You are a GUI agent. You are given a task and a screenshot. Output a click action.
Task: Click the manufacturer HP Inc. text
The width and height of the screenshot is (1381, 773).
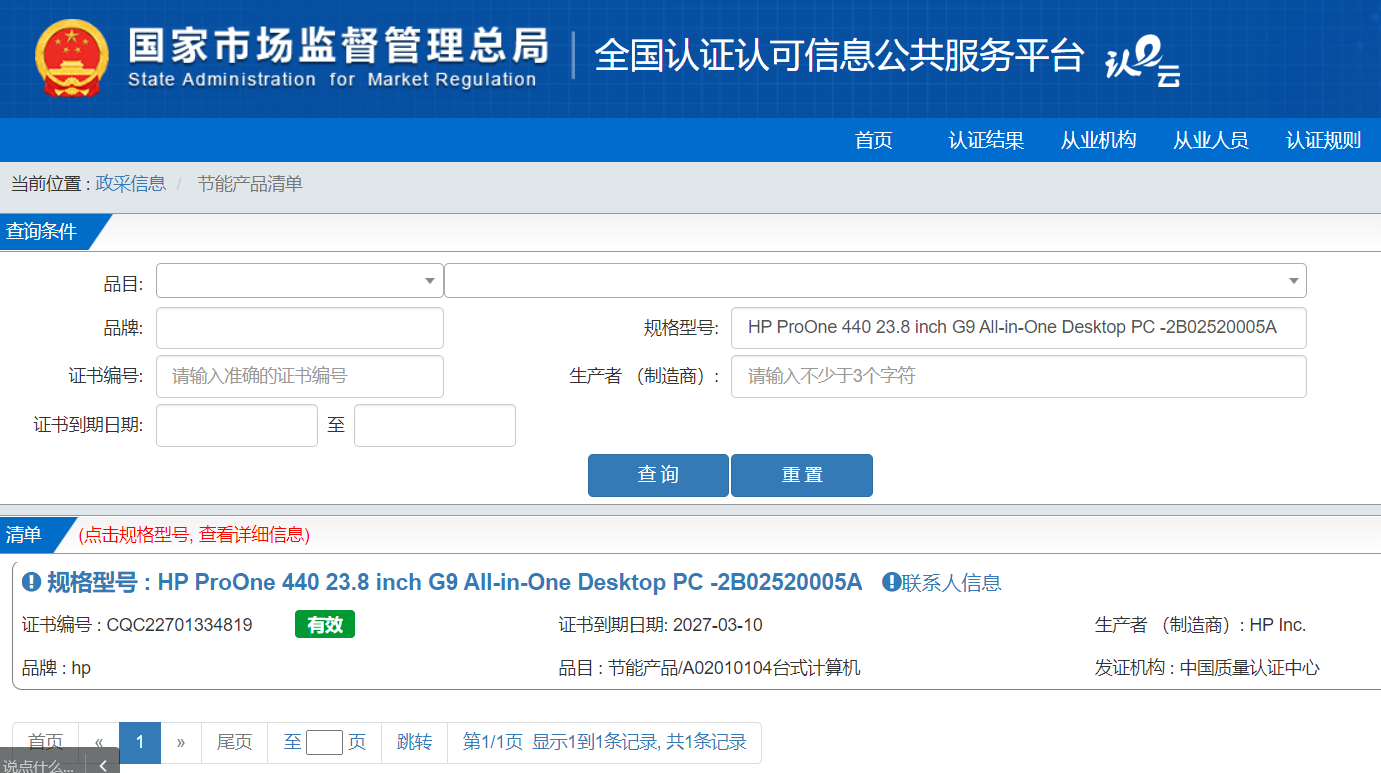pos(1278,625)
